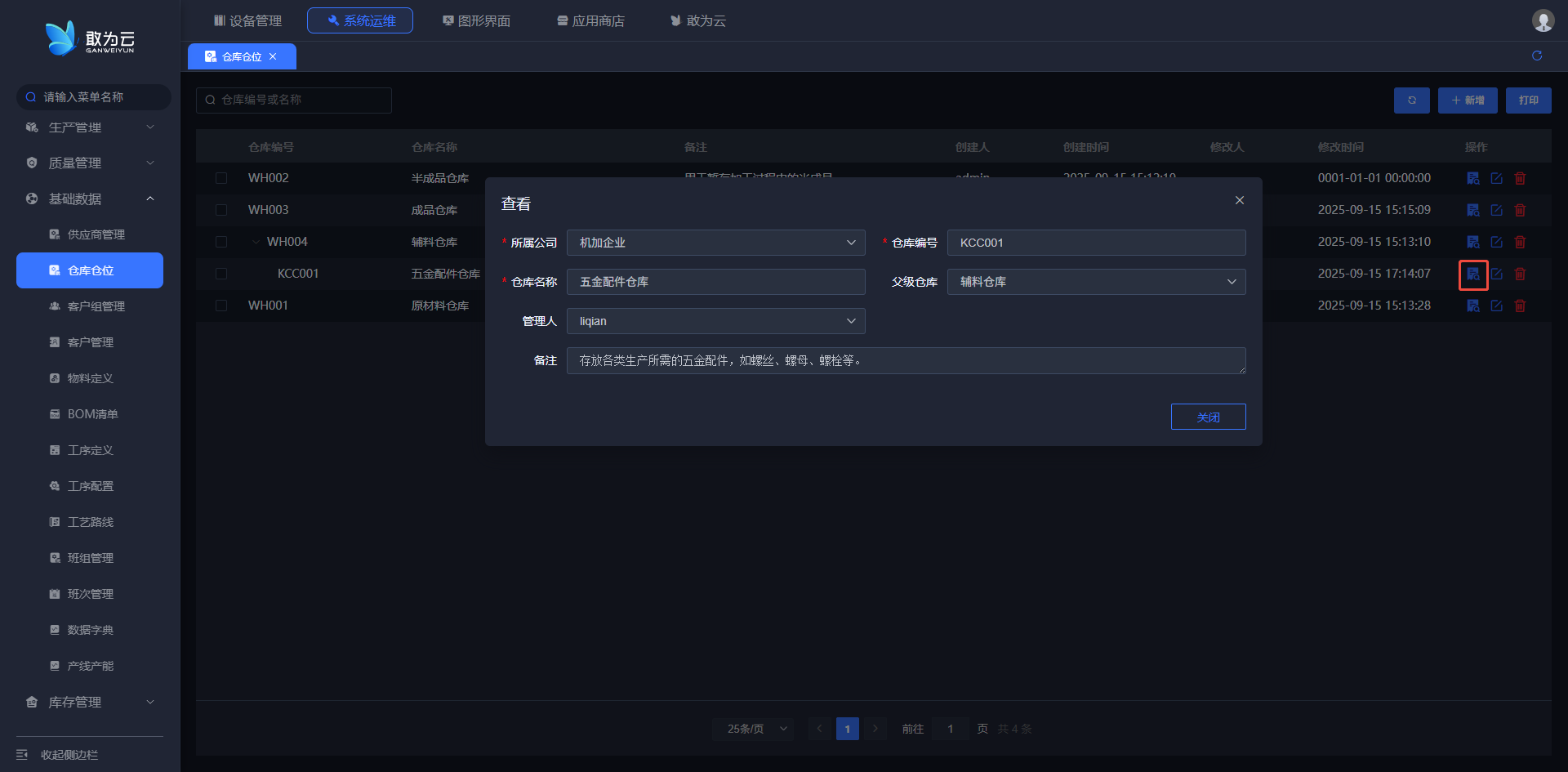Expand the 管理人 dropdown showing liqian
The height and width of the screenshot is (772, 1568).
coord(715,321)
